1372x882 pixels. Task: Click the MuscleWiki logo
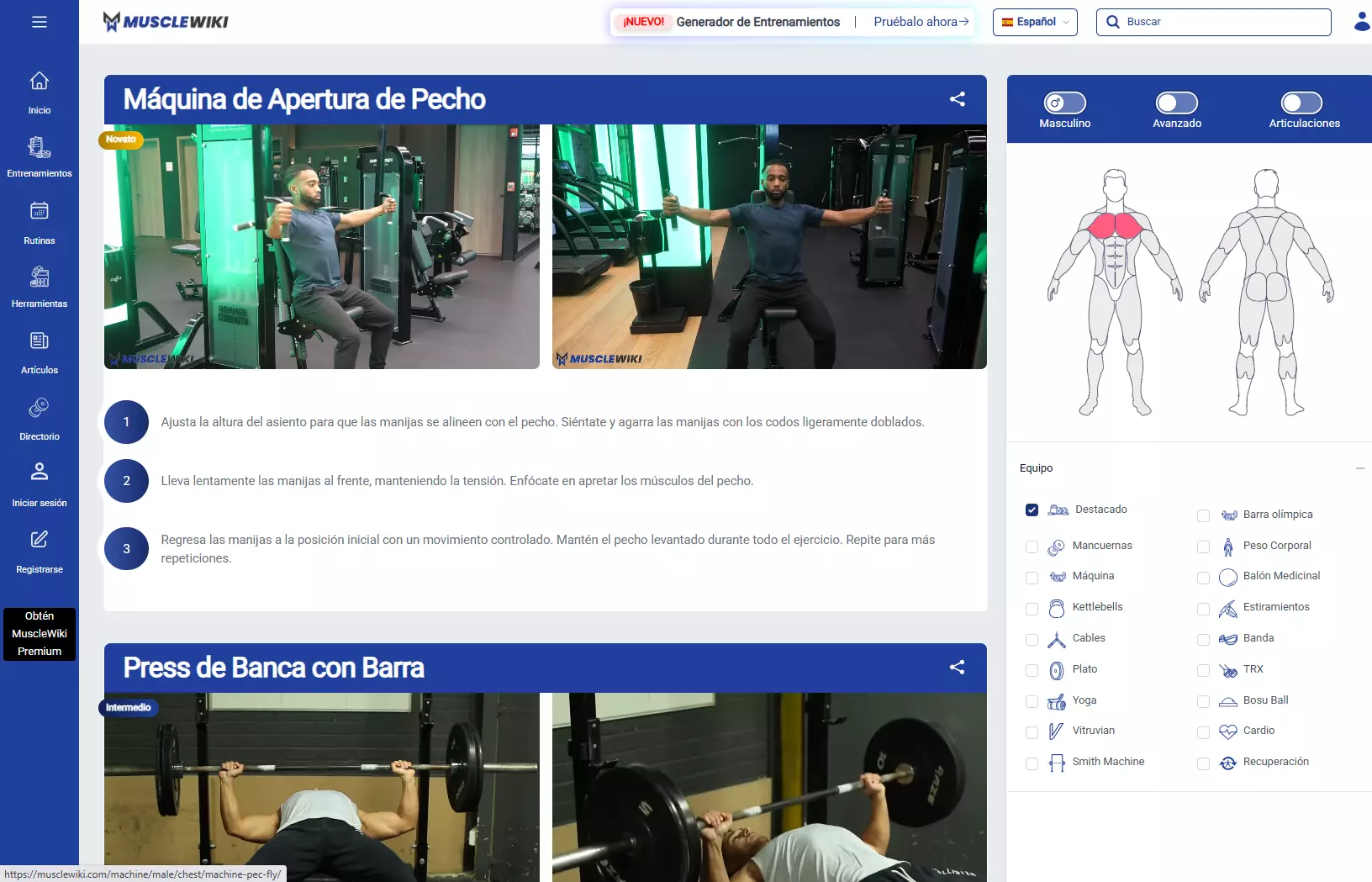pyautogui.click(x=166, y=22)
